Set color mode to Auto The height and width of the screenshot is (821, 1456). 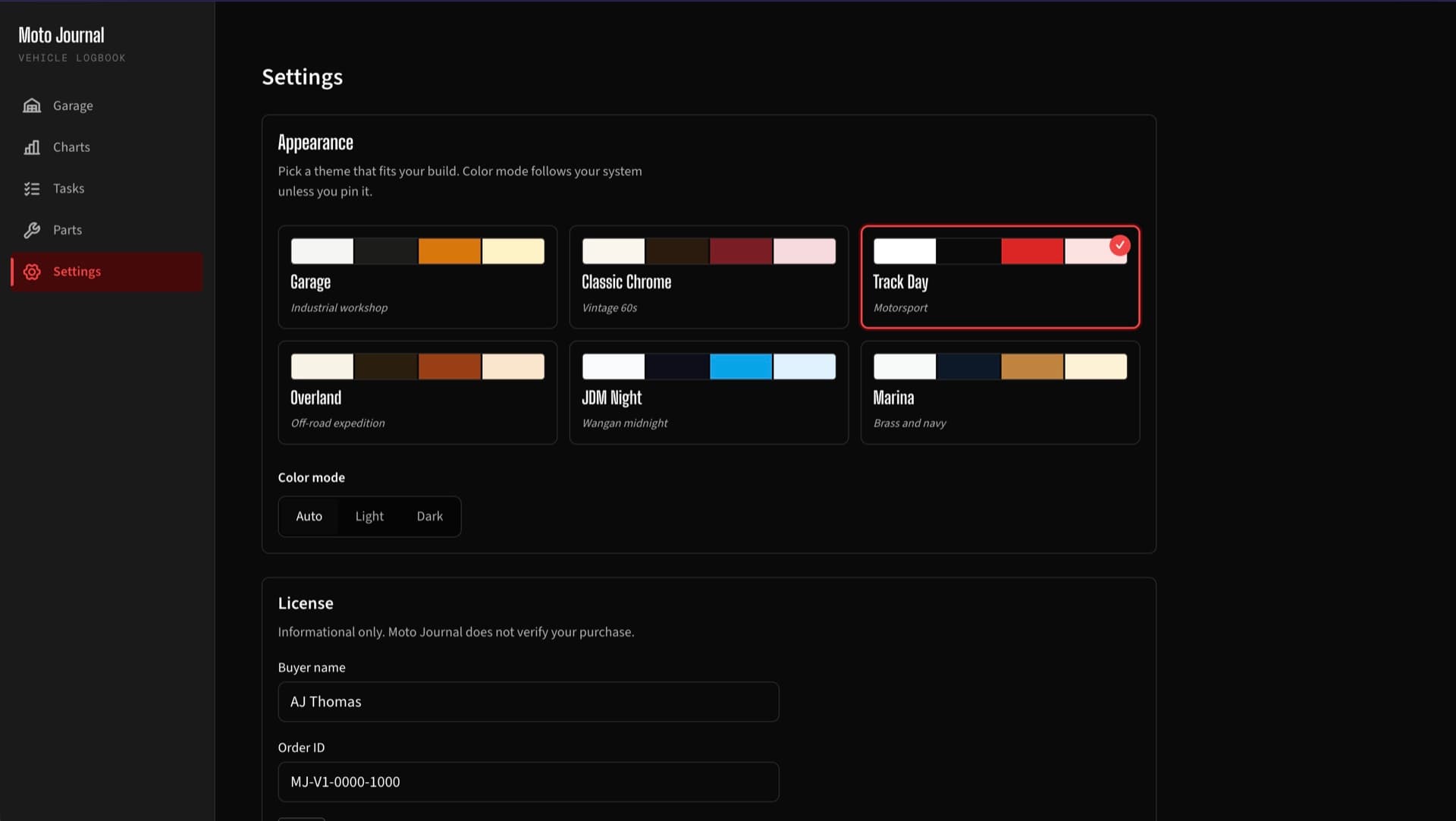tap(309, 516)
